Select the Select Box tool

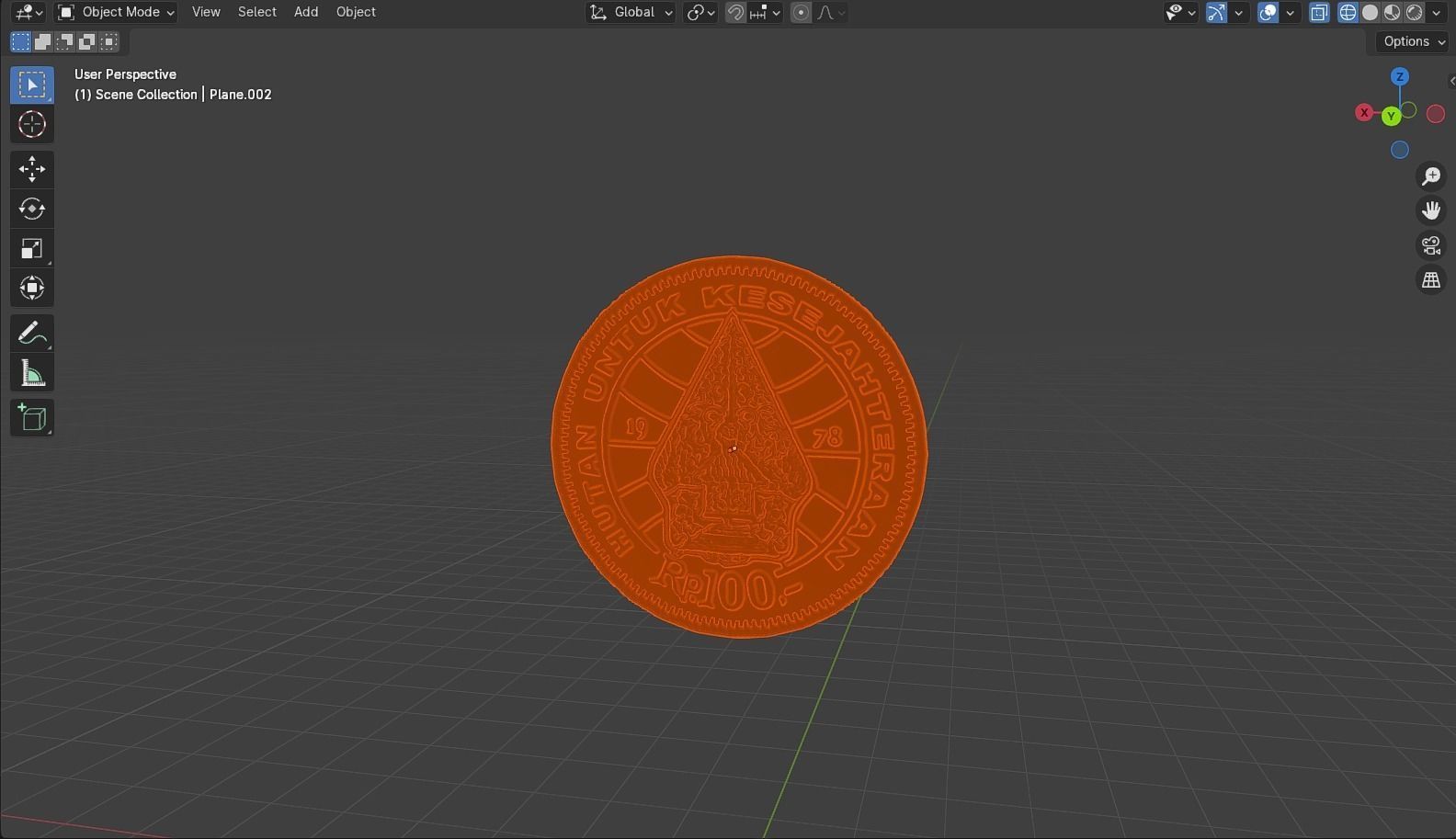point(32,85)
